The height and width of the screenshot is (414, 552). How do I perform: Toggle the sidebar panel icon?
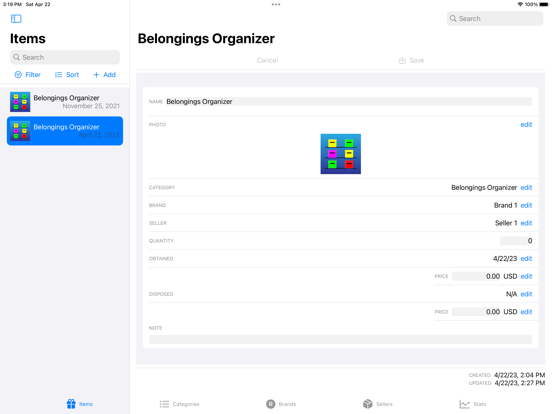(16, 19)
